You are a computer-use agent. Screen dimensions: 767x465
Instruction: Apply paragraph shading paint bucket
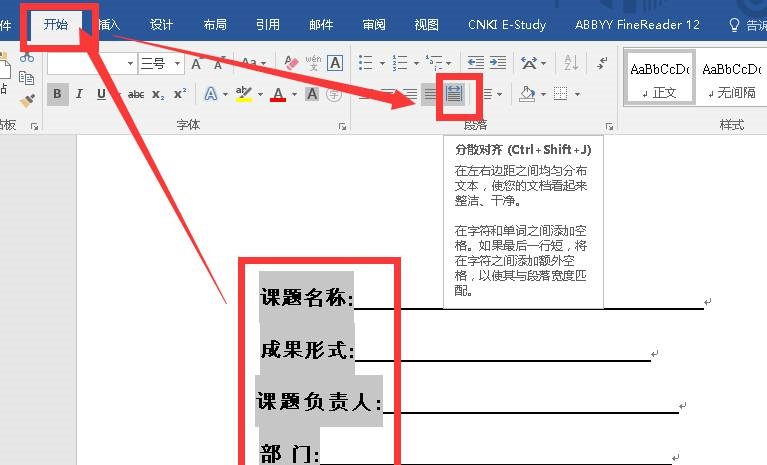(527, 93)
